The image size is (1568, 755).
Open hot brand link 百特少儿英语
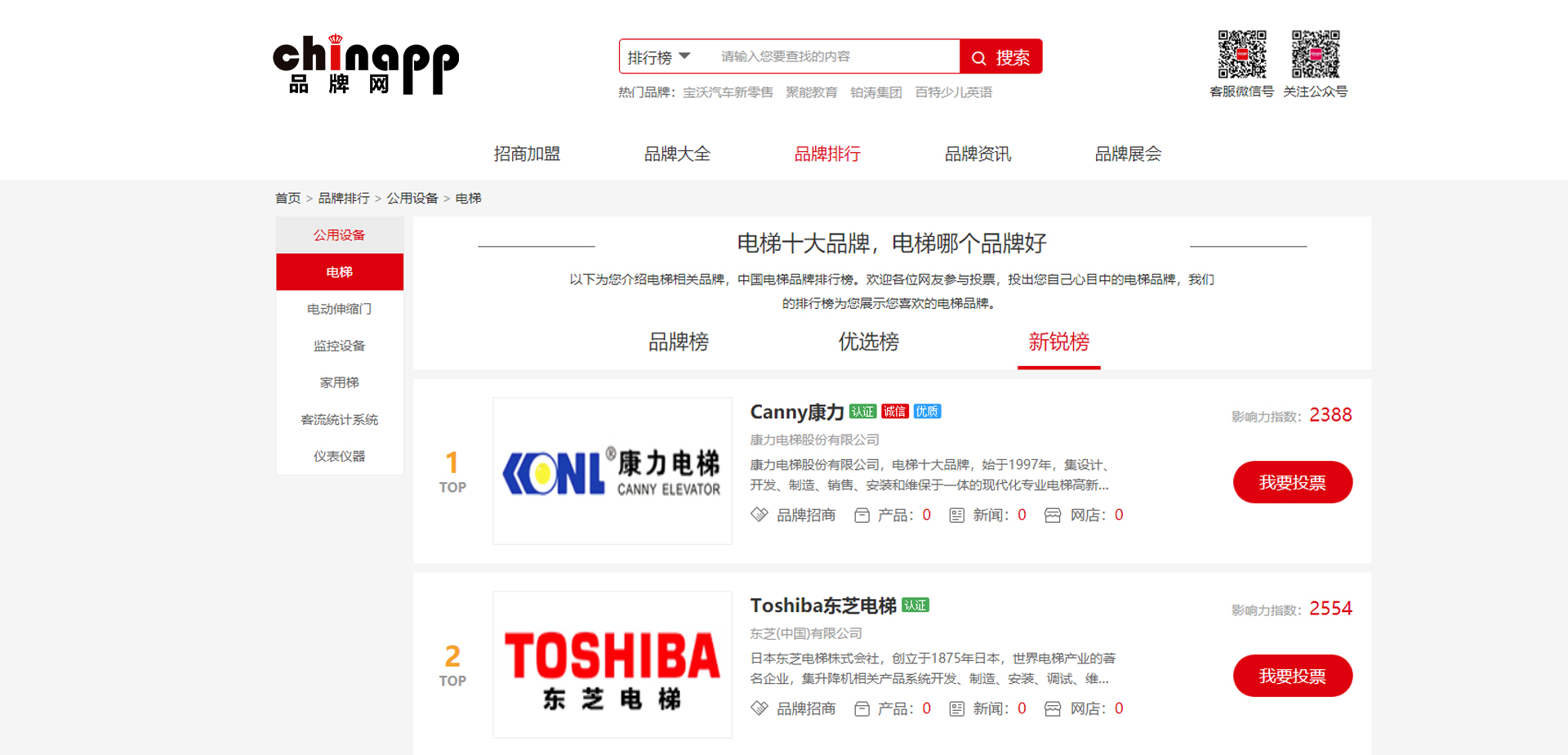click(953, 92)
